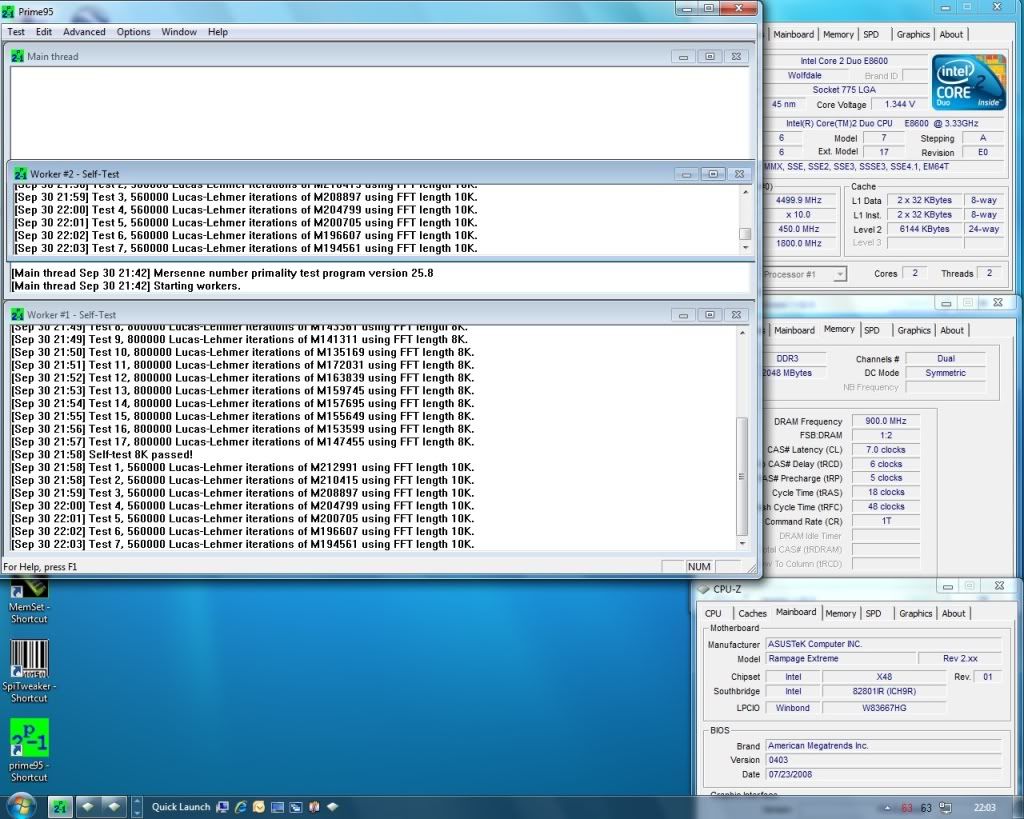This screenshot has width=1024, height=819.
Task: Click Worker #2 scrollbar up arrow
Action: 745,192
